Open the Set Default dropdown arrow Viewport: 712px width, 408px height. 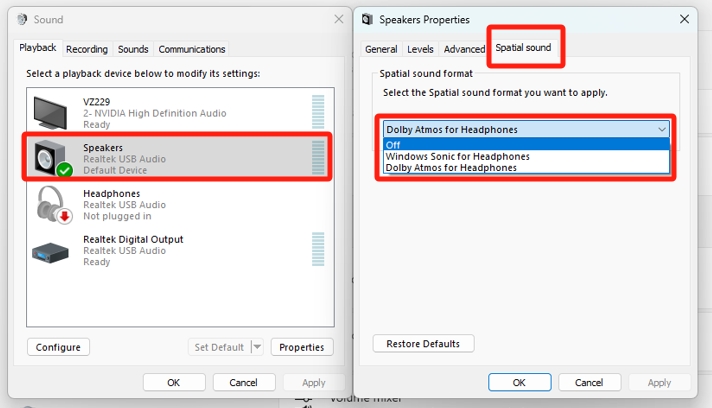(257, 347)
